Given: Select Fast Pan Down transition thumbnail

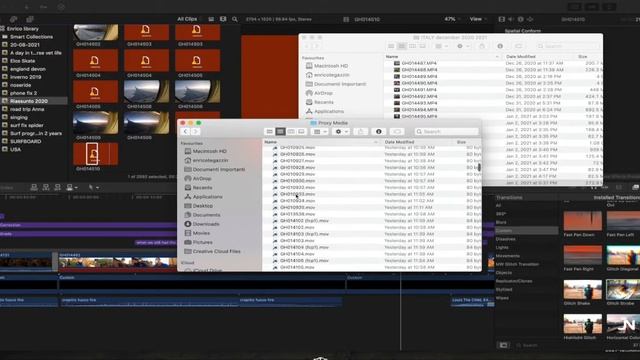Looking at the screenshot, I should (x=582, y=221).
